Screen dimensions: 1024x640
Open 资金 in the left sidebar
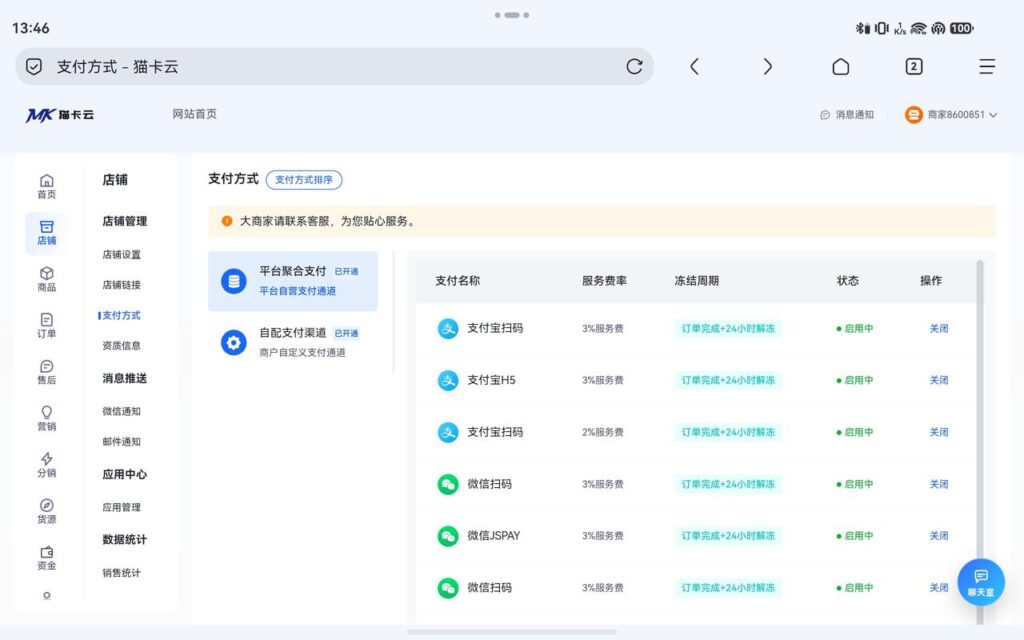point(46,558)
